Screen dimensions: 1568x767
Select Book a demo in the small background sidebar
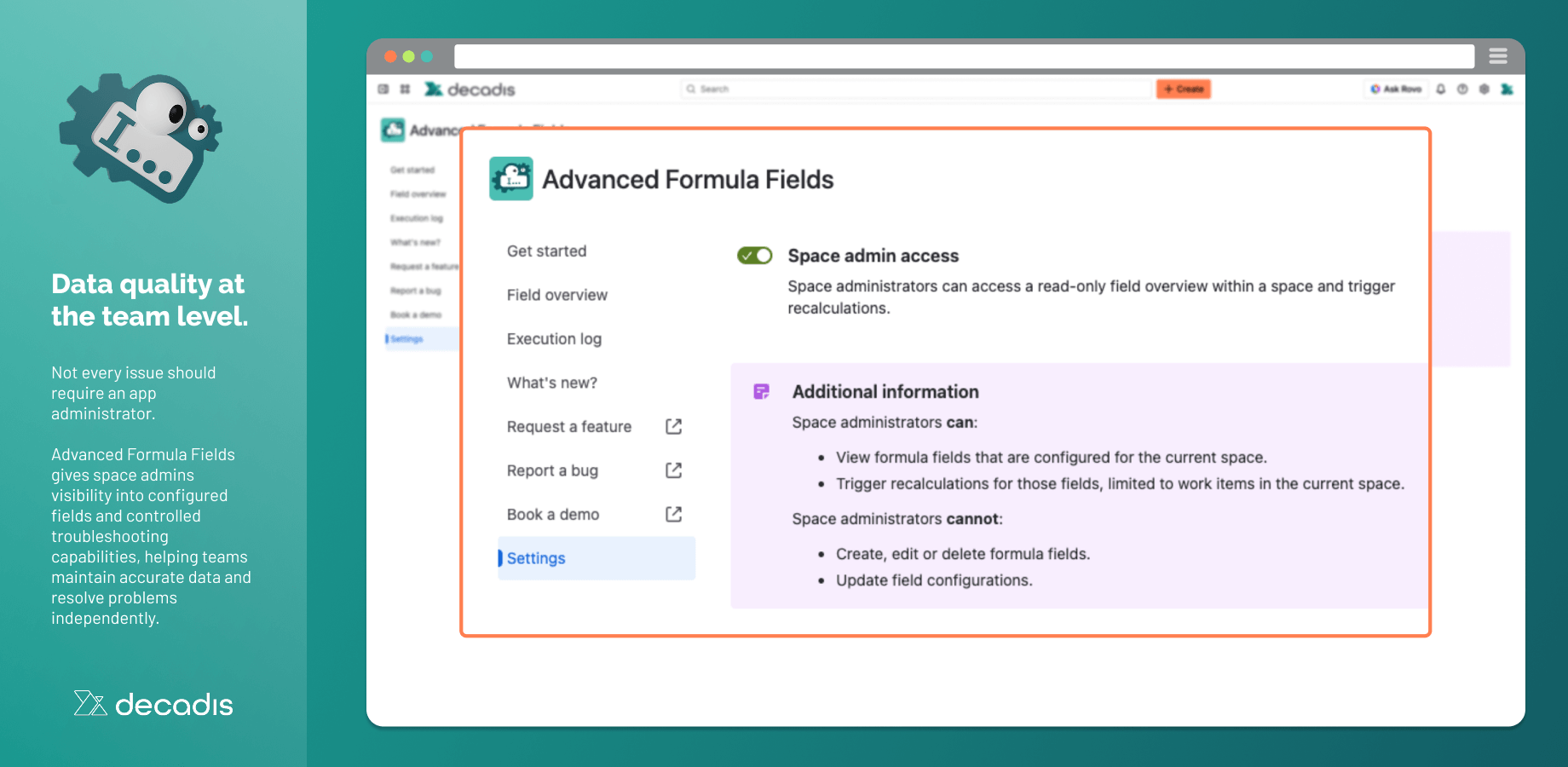pos(416,314)
